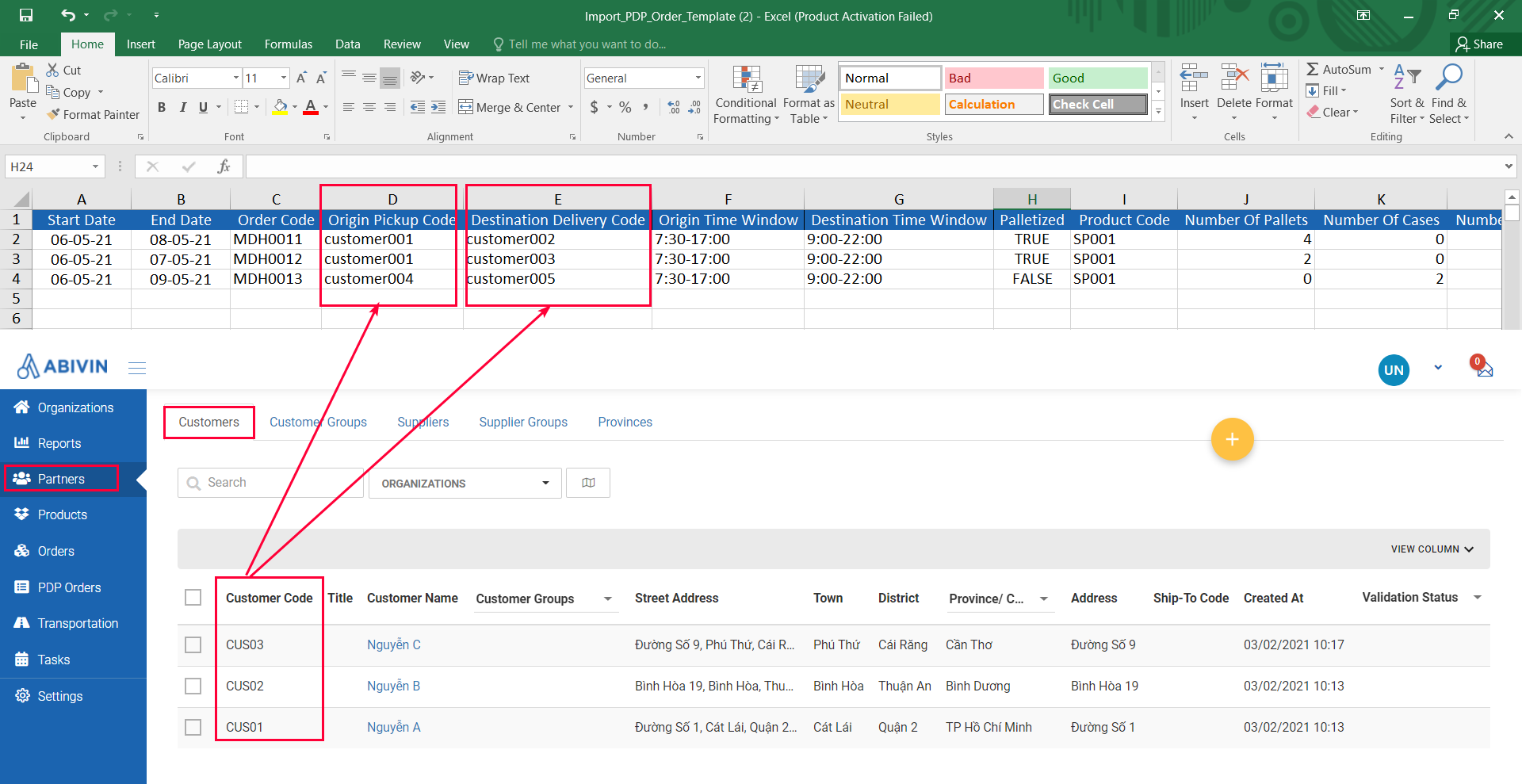
Task: Click the Insert Function fx icon
Action: pyautogui.click(x=224, y=166)
